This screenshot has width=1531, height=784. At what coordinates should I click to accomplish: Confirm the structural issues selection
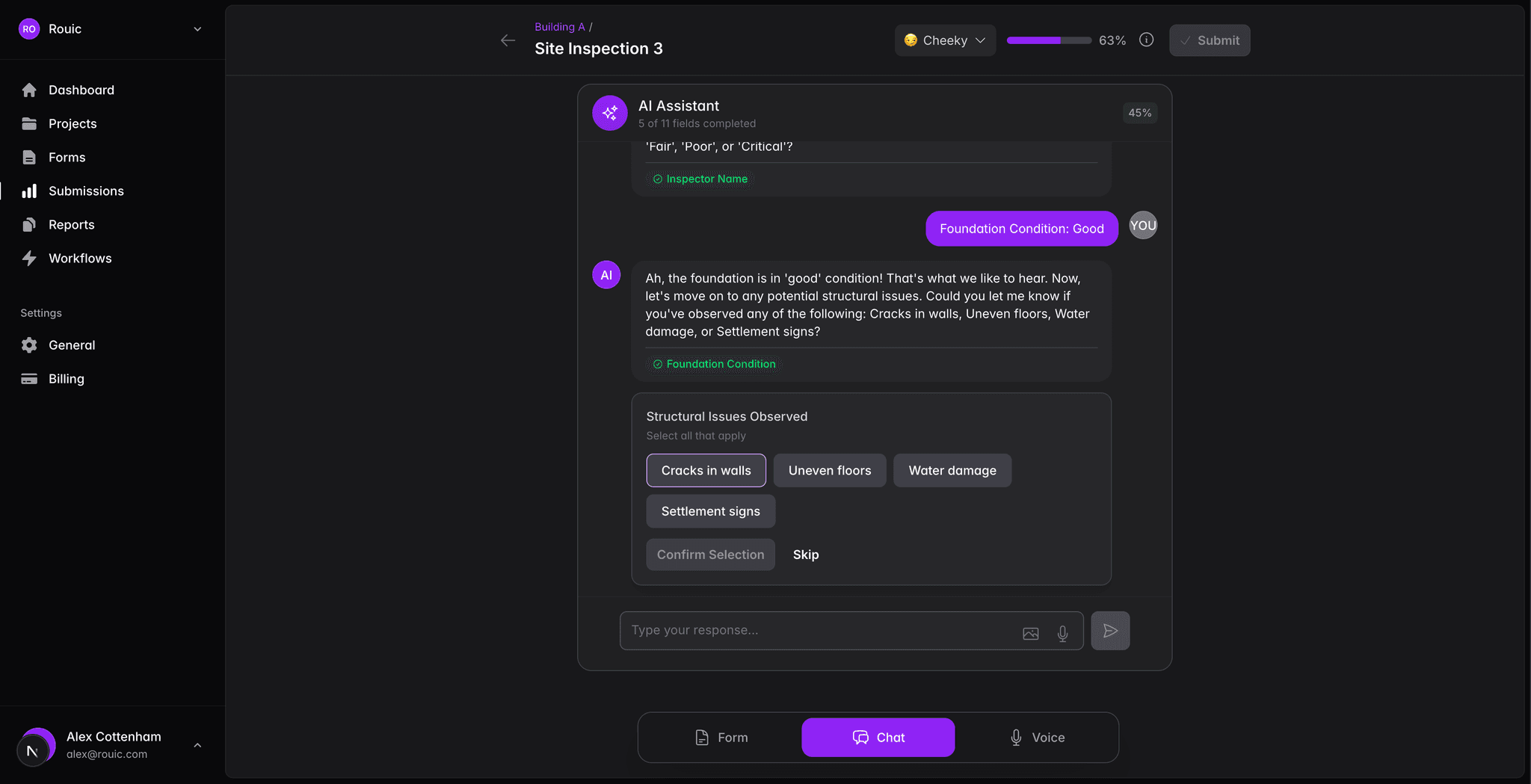pyautogui.click(x=710, y=554)
